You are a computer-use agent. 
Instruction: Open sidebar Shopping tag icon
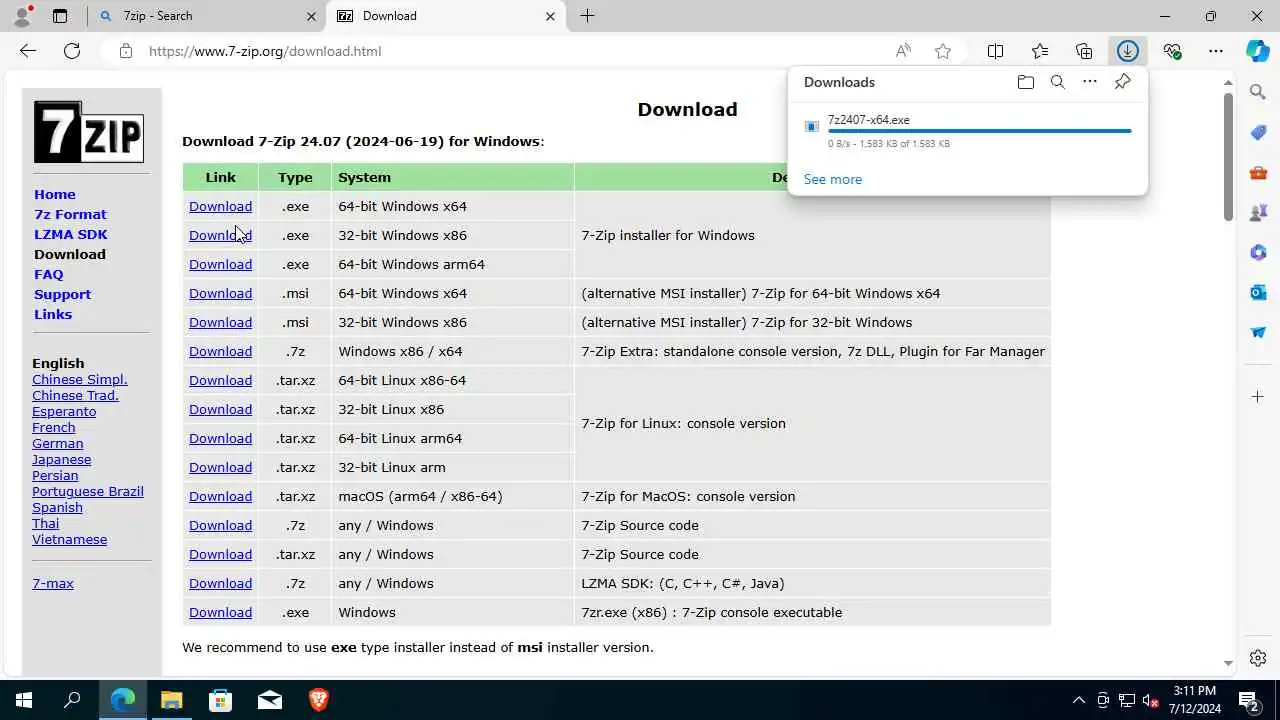click(1258, 132)
